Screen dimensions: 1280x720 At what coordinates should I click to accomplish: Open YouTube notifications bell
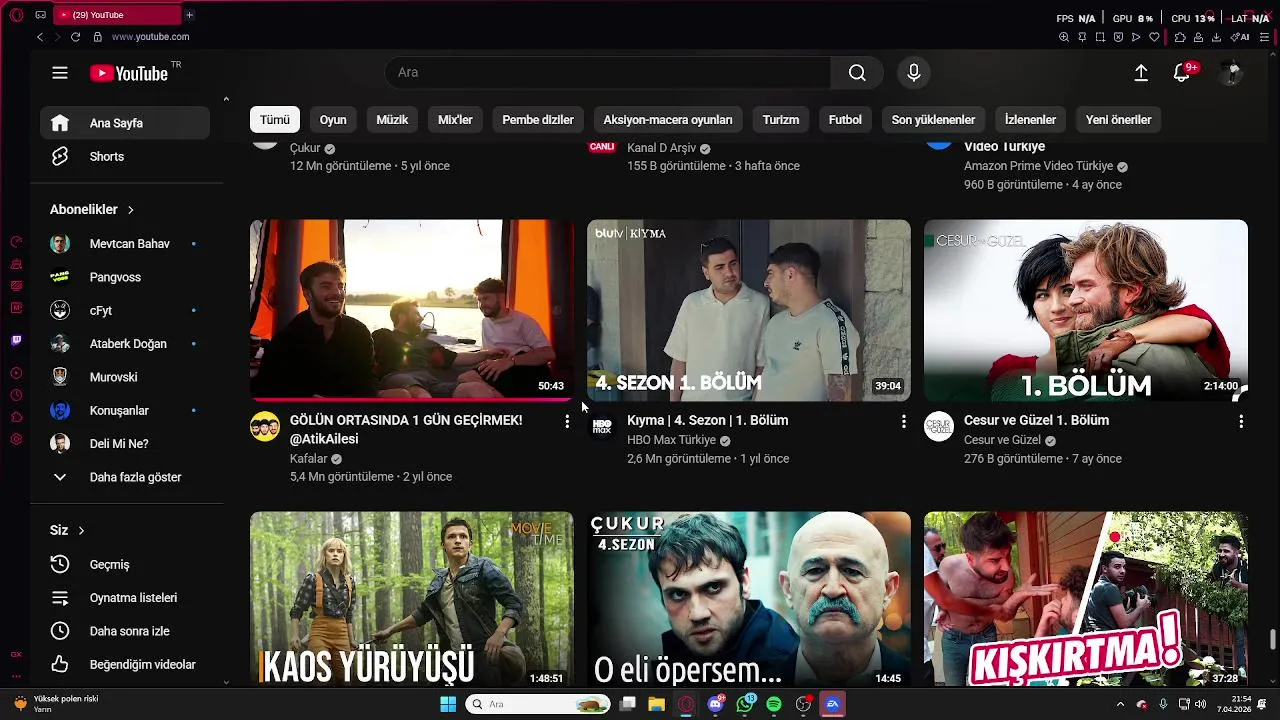pyautogui.click(x=1182, y=73)
